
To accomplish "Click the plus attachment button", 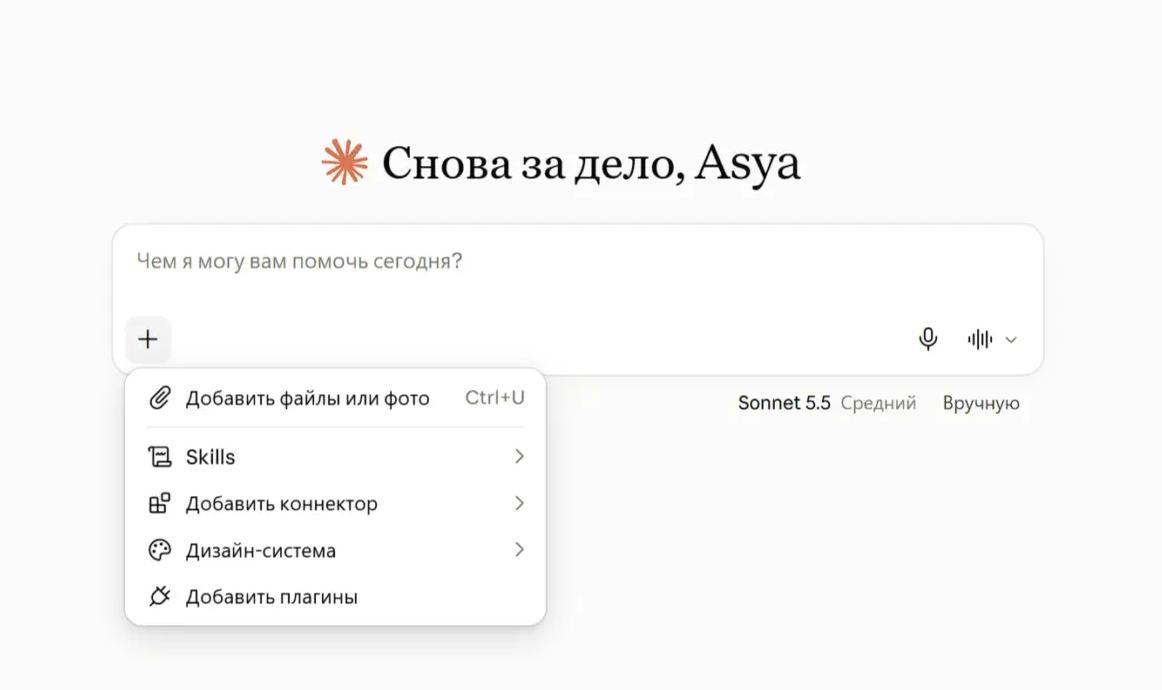I will click(148, 339).
